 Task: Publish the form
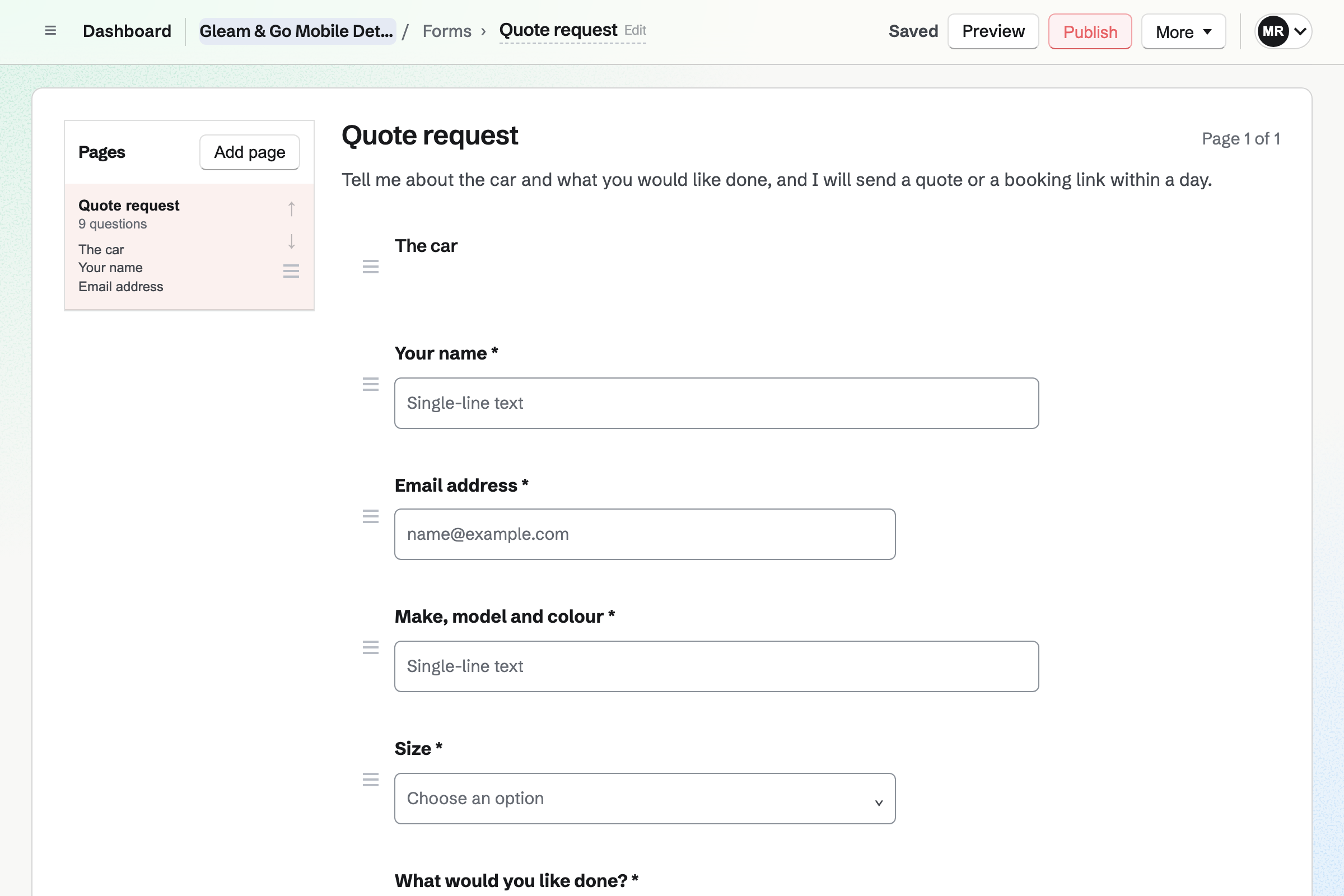pyautogui.click(x=1090, y=31)
